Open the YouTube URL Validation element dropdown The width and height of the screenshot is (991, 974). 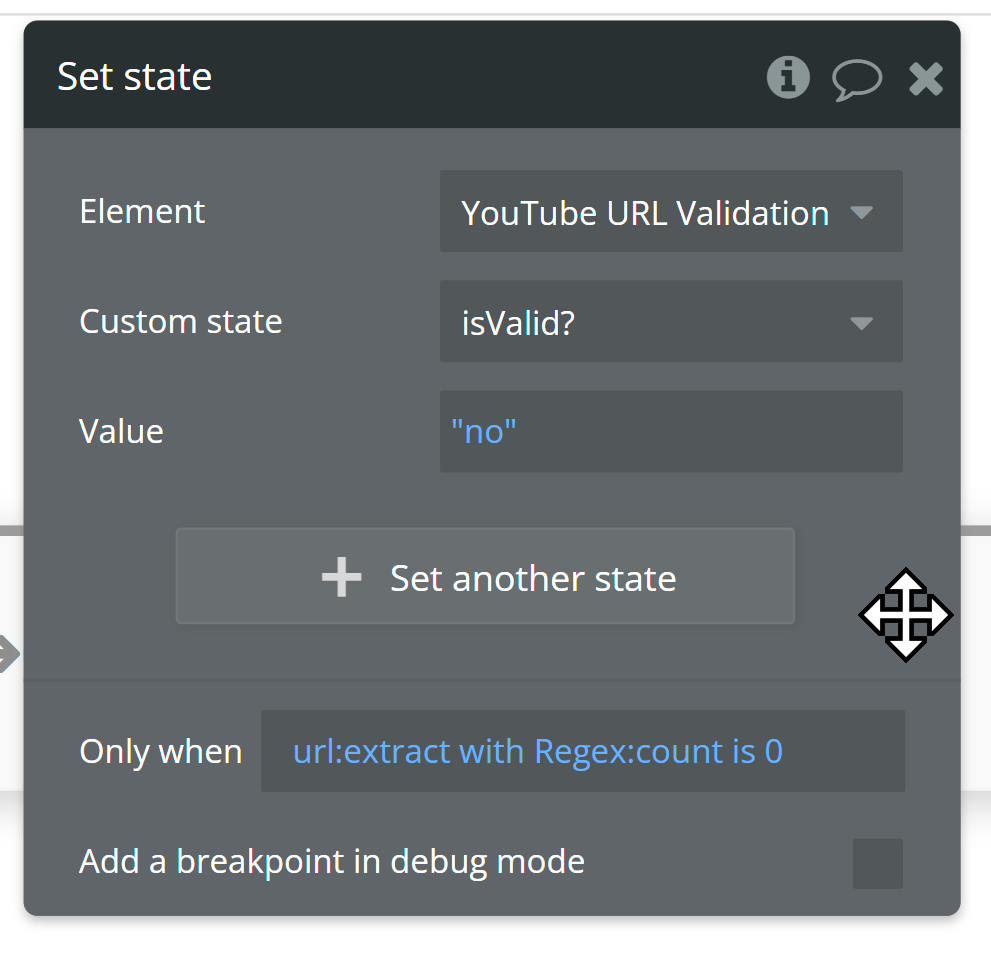645,212
